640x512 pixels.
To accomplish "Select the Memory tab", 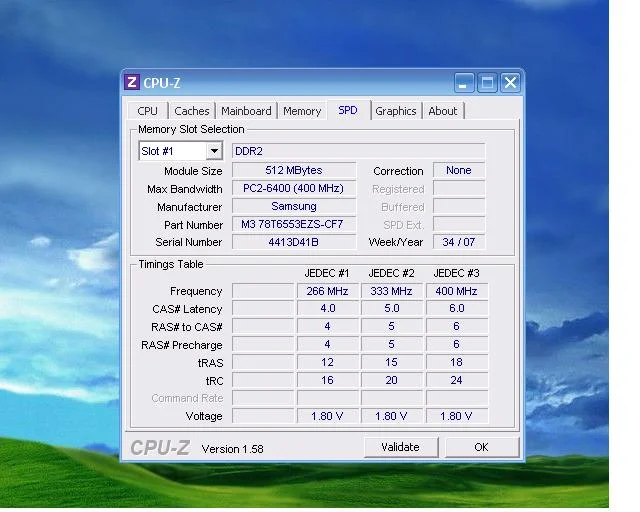I will (302, 111).
